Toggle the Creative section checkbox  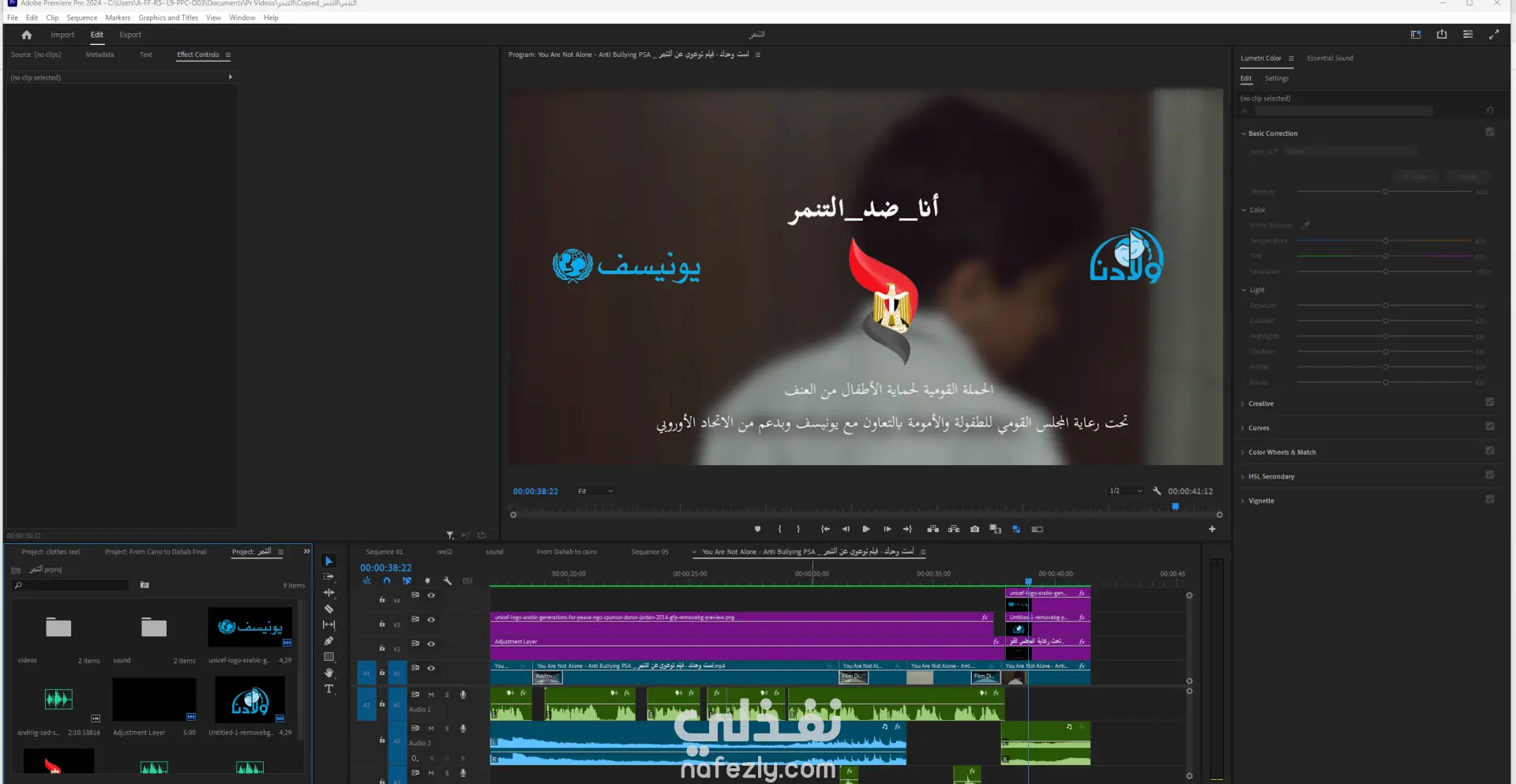coord(1490,403)
